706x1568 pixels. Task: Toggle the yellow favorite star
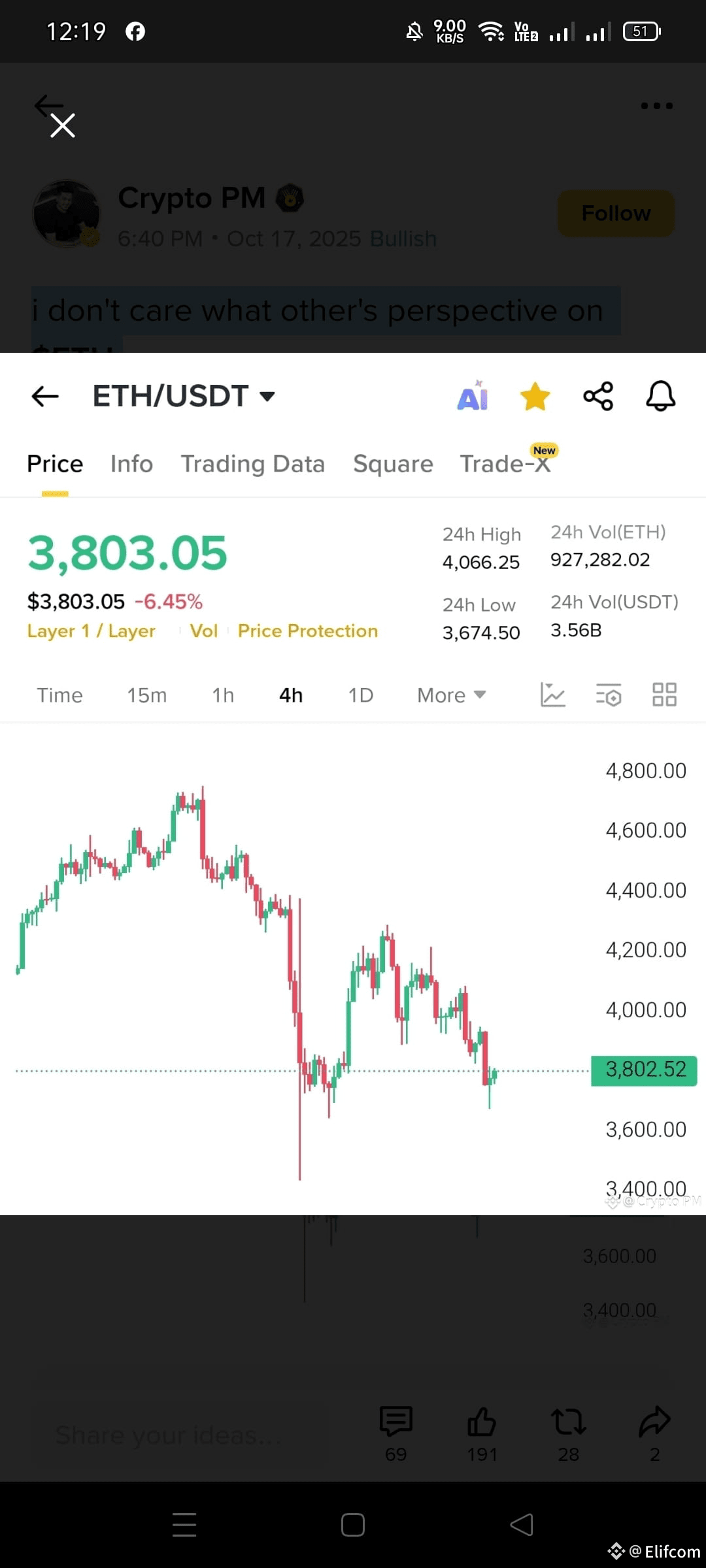pyautogui.click(x=535, y=397)
